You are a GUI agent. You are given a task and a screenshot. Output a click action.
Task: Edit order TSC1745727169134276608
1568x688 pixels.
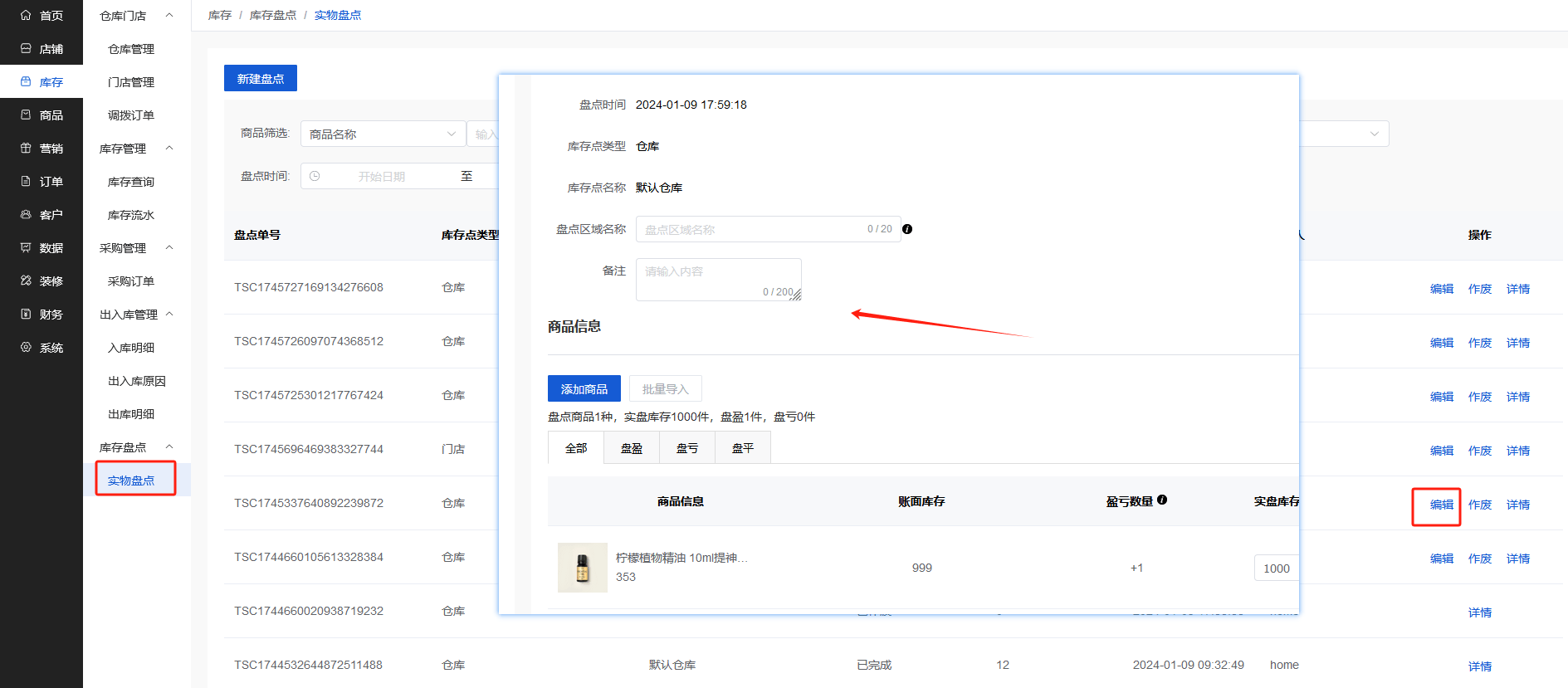tap(1442, 289)
